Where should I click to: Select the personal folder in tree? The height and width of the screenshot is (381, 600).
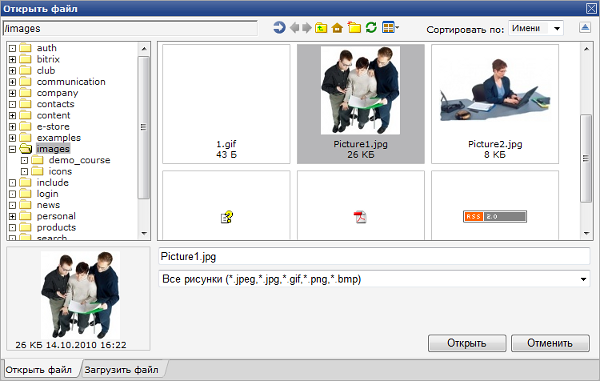pyautogui.click(x=56, y=216)
